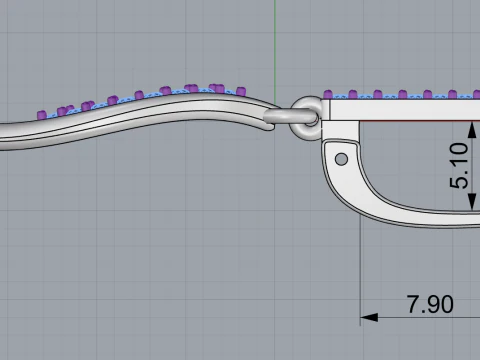This screenshot has width=480, height=360.
Task: Select the 5.10 vertical dimension text
Action: [459, 166]
